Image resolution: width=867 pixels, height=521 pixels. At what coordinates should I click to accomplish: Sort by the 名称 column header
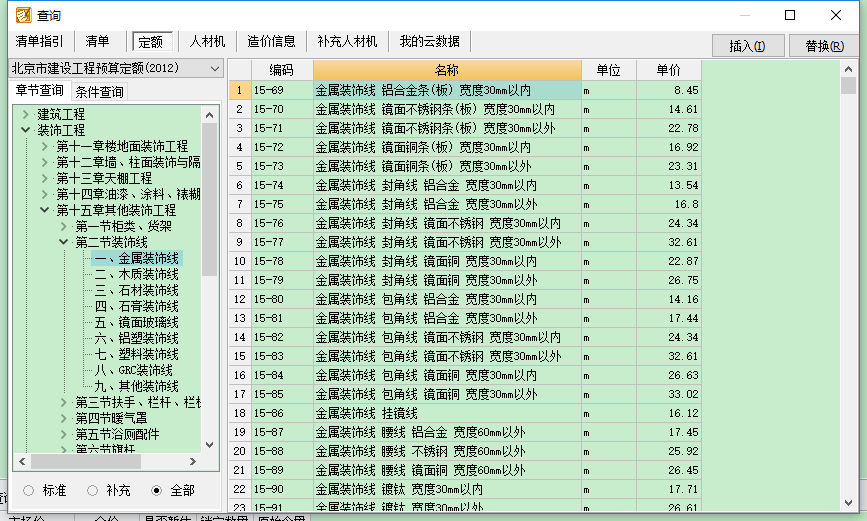coord(447,70)
